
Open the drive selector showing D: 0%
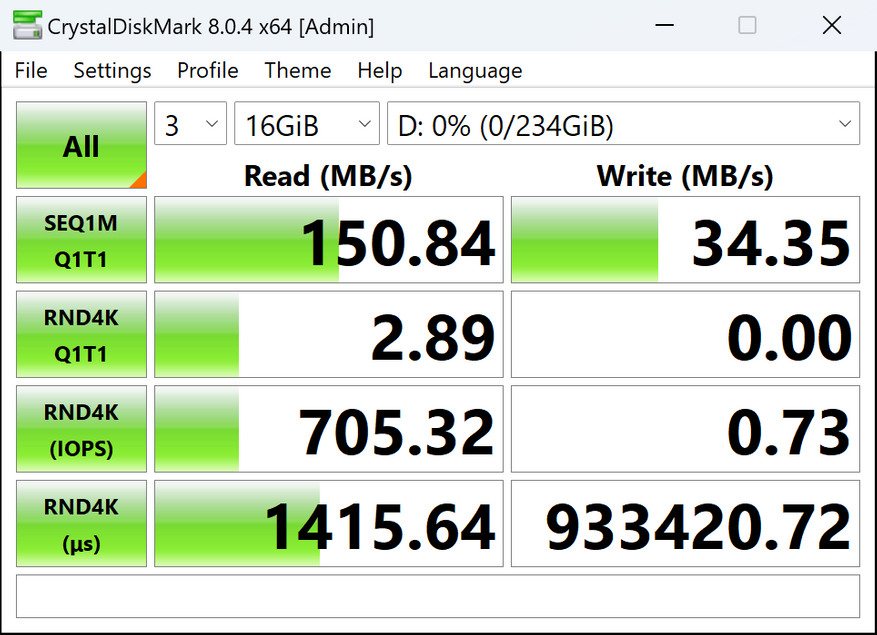[623, 124]
